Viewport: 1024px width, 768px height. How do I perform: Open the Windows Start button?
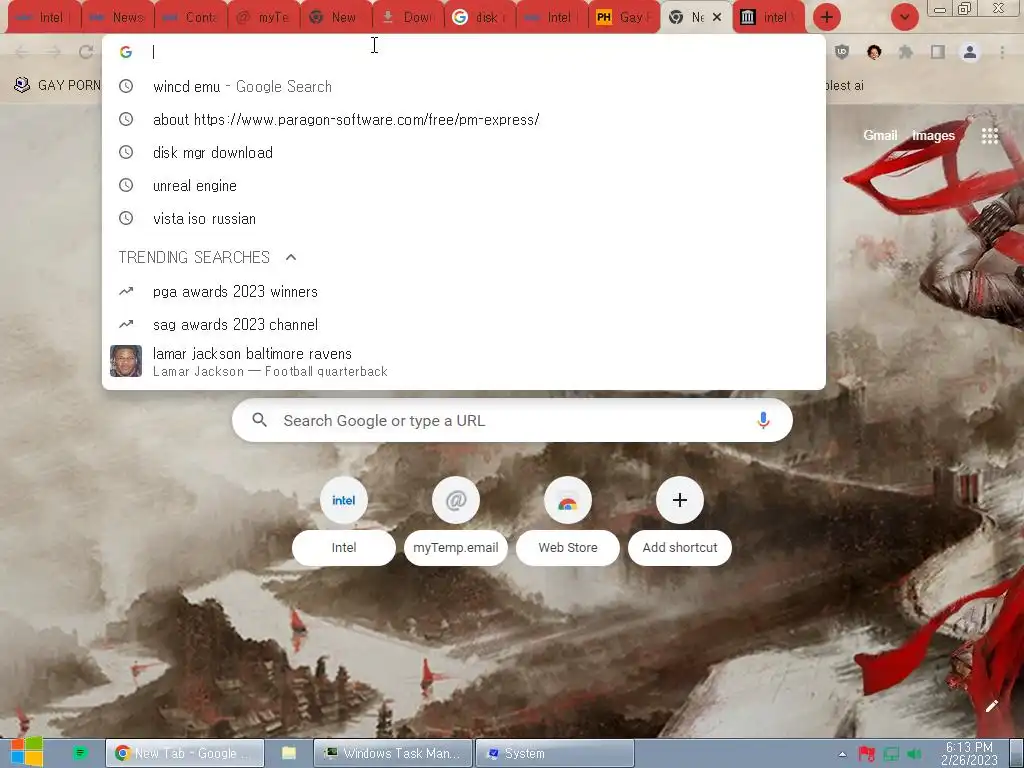point(26,753)
